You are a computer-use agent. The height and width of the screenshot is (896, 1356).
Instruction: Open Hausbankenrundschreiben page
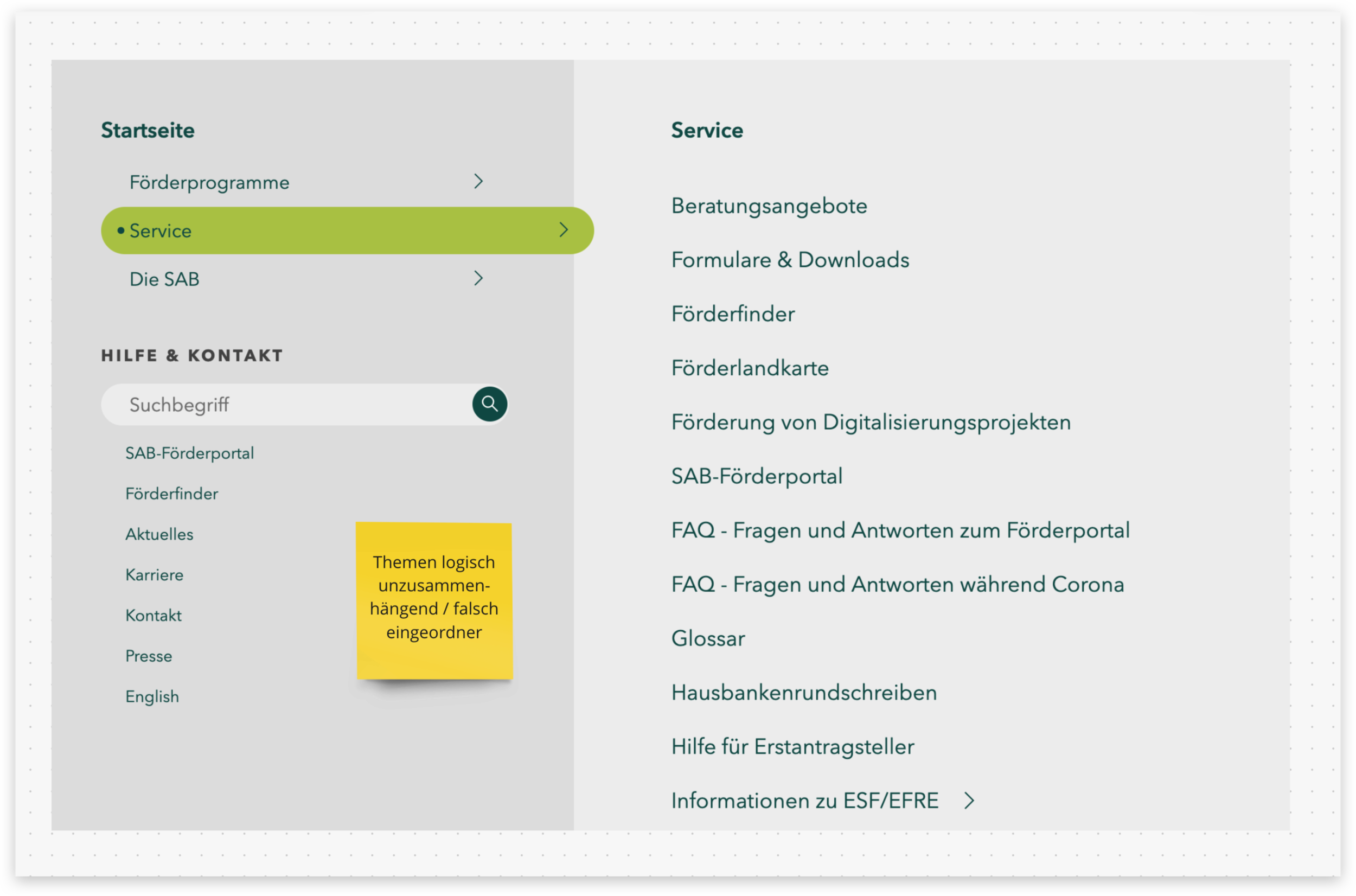point(803,693)
